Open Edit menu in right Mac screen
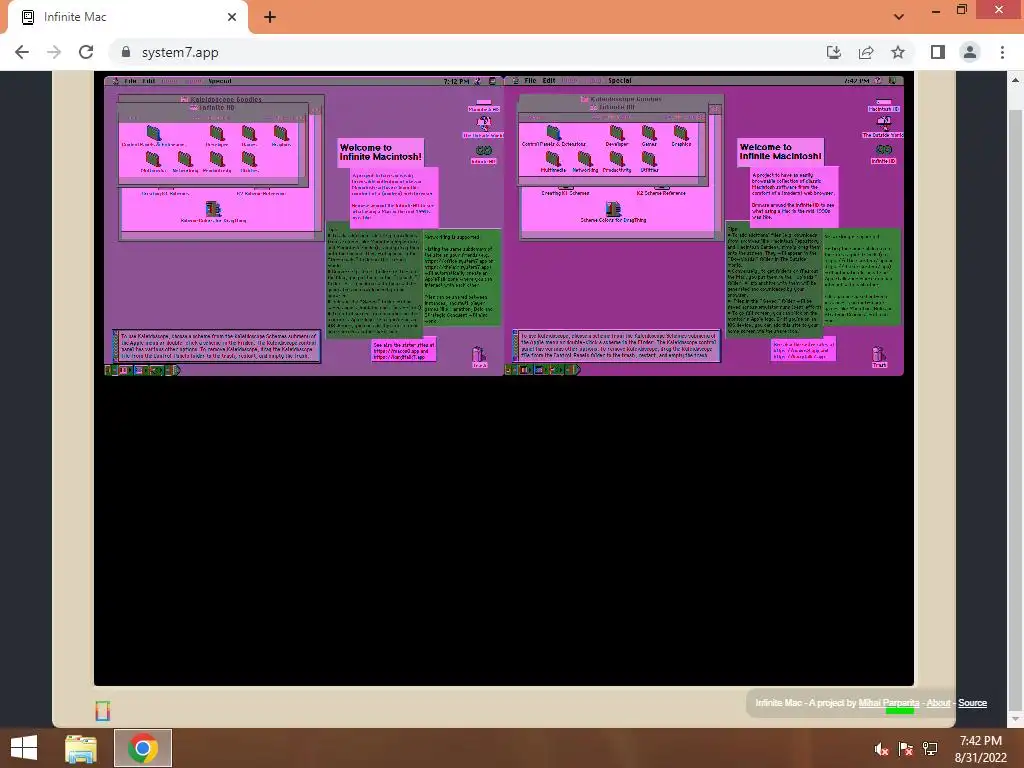The width and height of the screenshot is (1024, 768). tap(549, 80)
